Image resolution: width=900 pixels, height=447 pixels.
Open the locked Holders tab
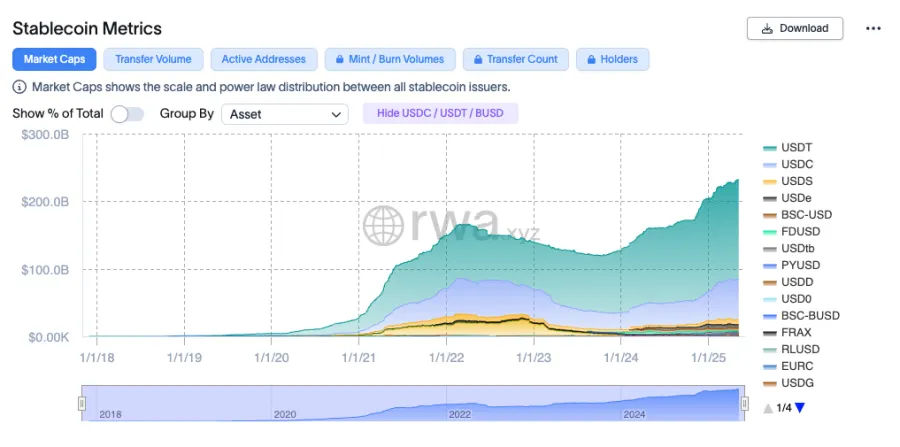tap(612, 59)
